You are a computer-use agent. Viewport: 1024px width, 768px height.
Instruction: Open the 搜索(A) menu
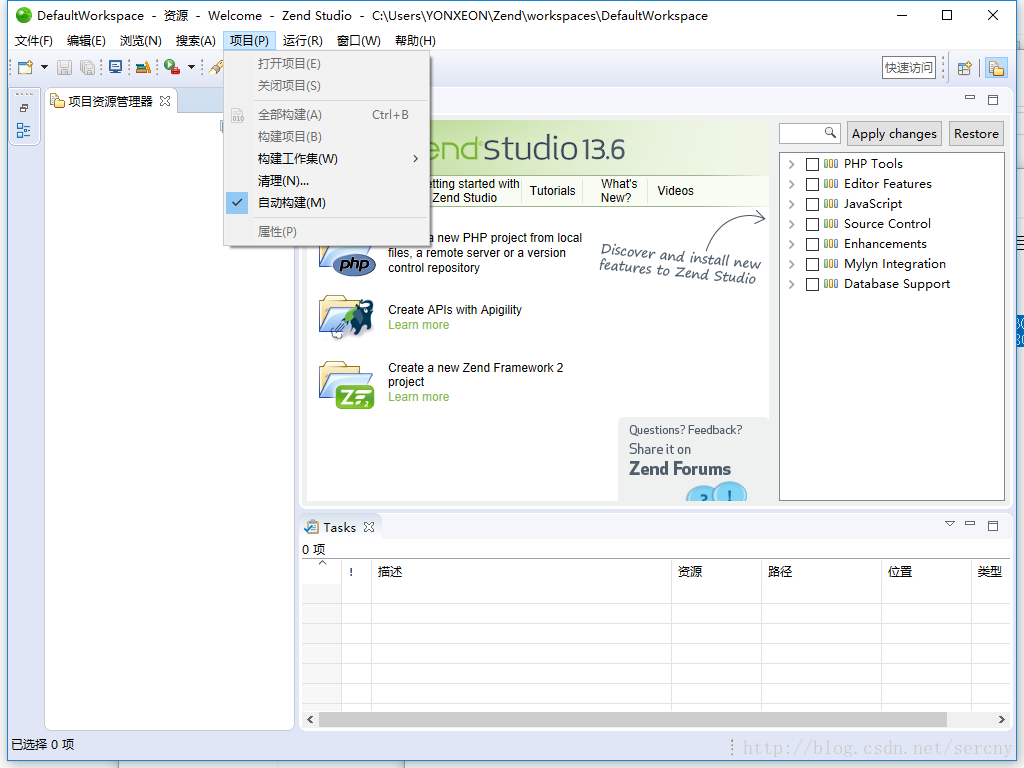[x=195, y=40]
